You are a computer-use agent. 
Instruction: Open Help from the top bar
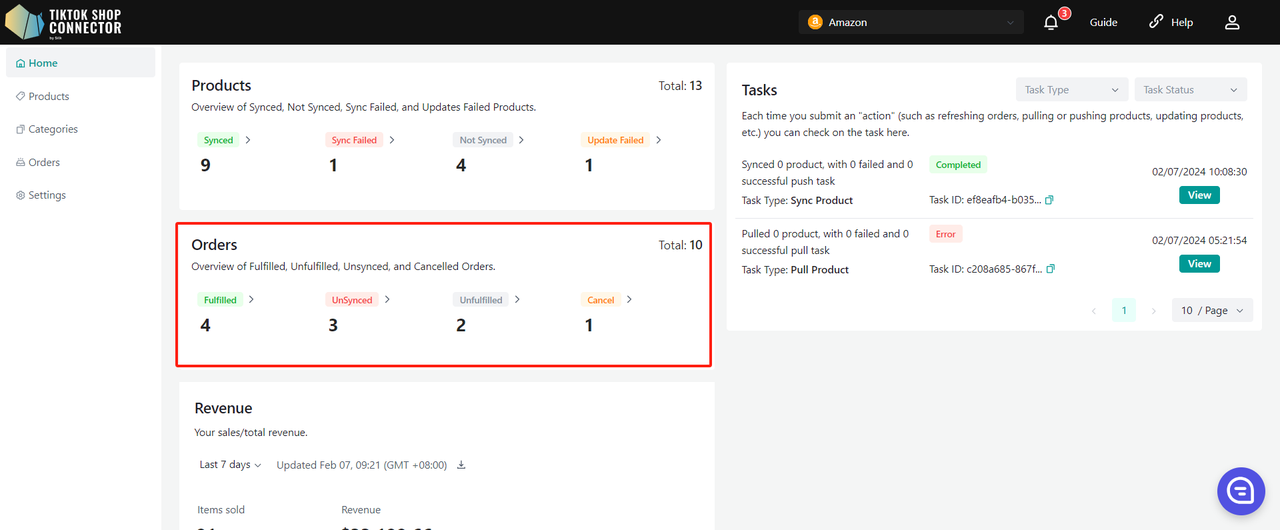click(x=1171, y=22)
